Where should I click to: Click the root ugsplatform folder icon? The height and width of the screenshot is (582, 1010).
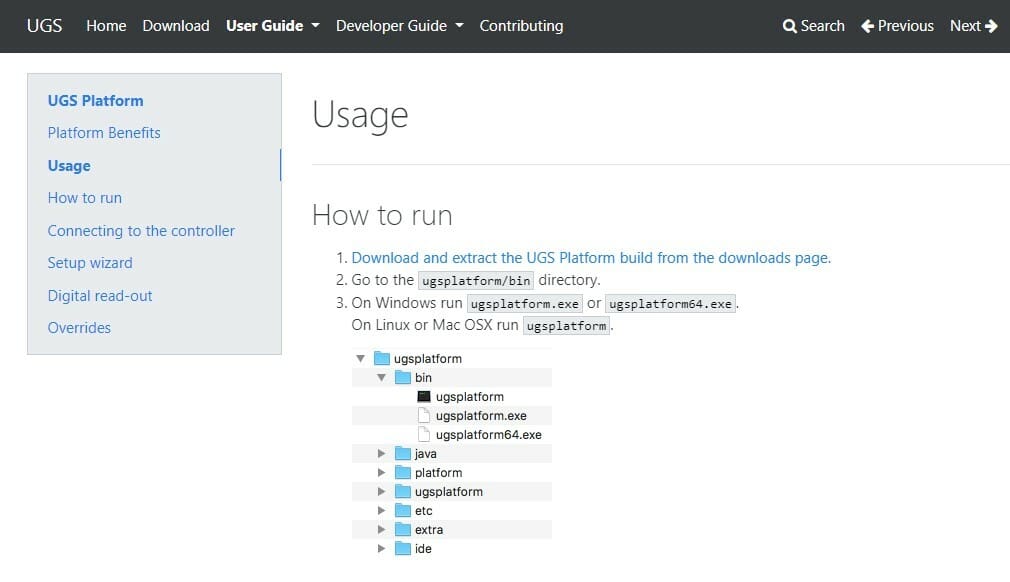tap(382, 358)
